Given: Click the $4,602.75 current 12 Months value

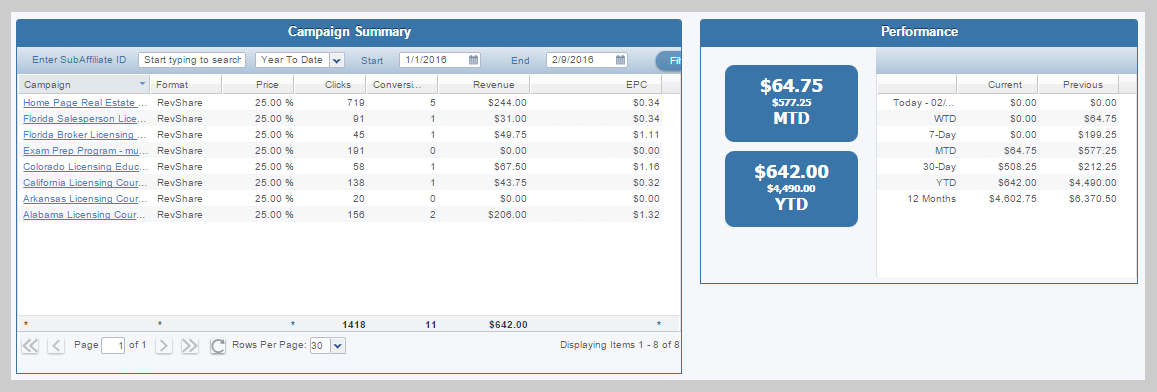Looking at the screenshot, I should 1012,199.
